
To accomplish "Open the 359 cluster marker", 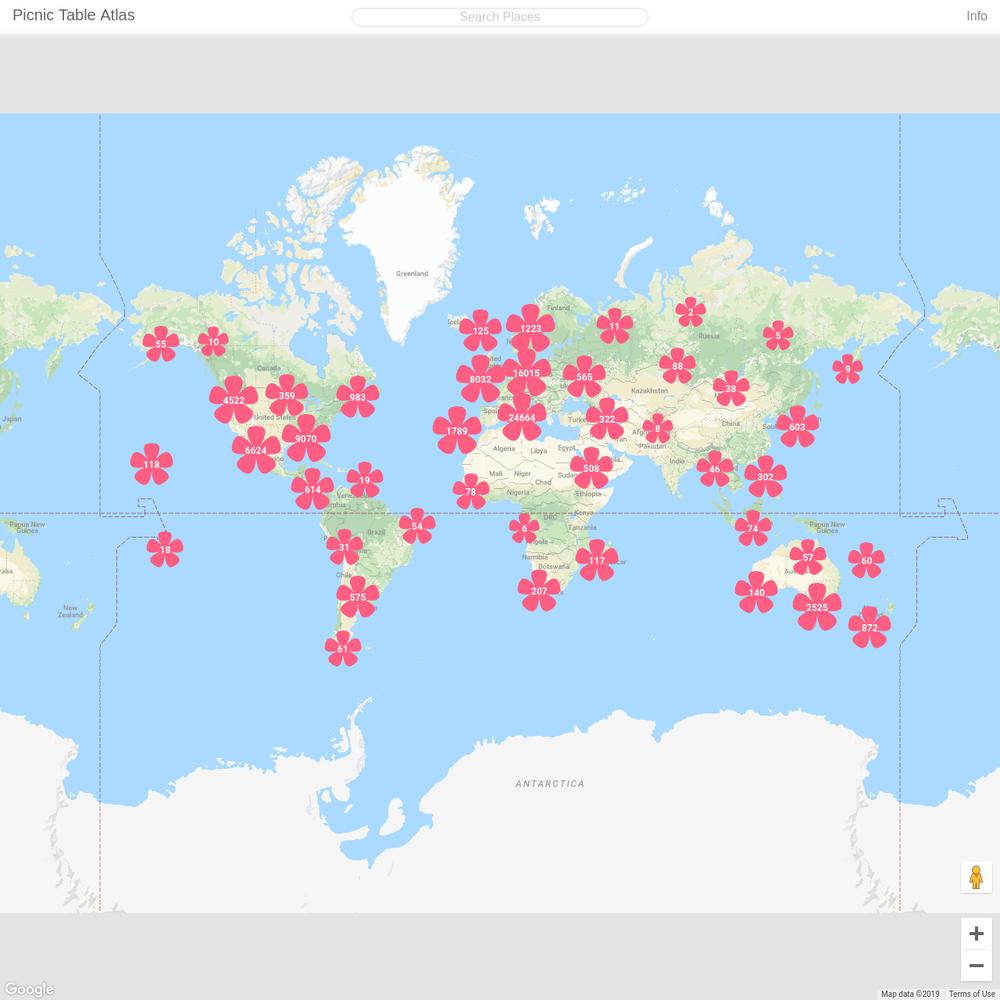I will 287,395.
